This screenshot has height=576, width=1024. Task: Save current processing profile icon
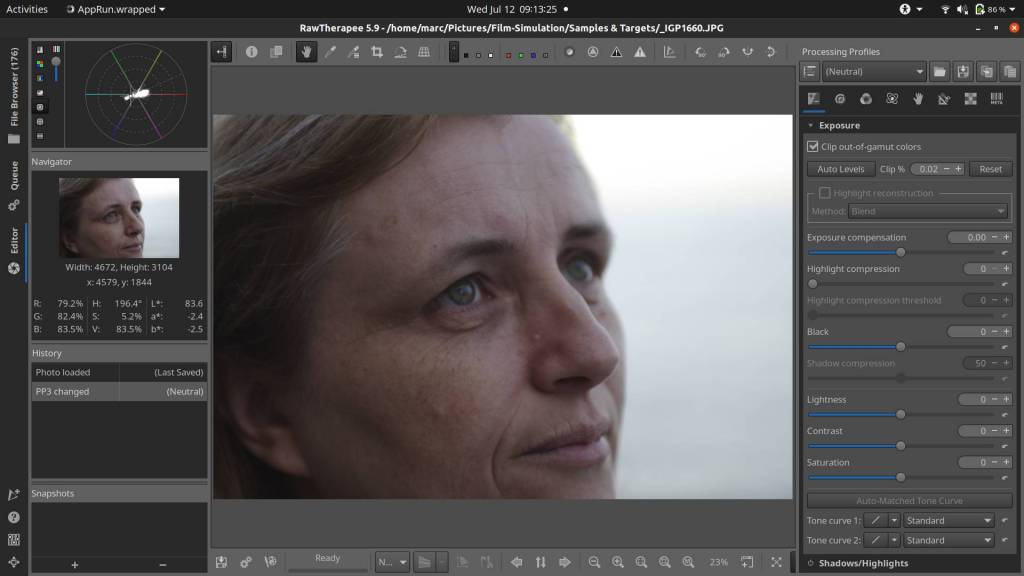(x=963, y=72)
